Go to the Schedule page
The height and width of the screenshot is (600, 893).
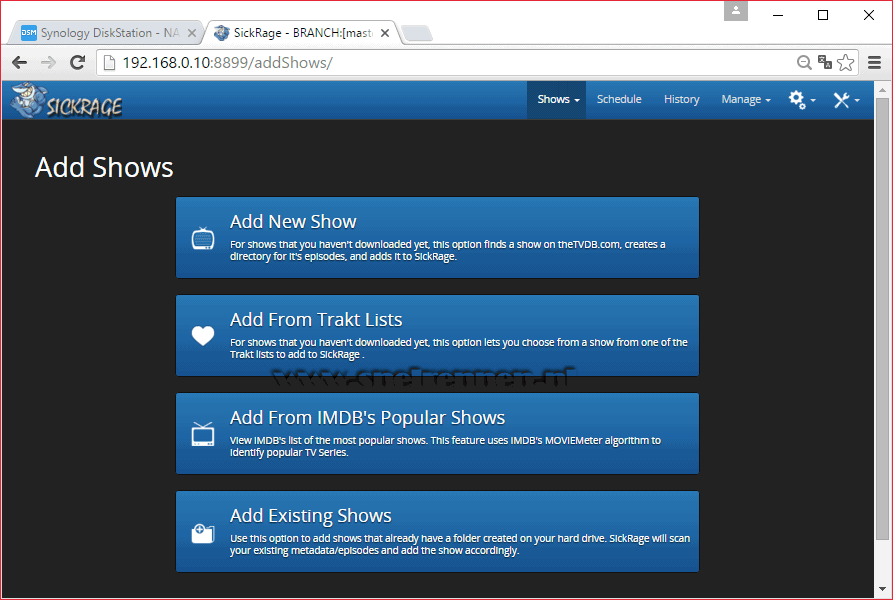(619, 100)
